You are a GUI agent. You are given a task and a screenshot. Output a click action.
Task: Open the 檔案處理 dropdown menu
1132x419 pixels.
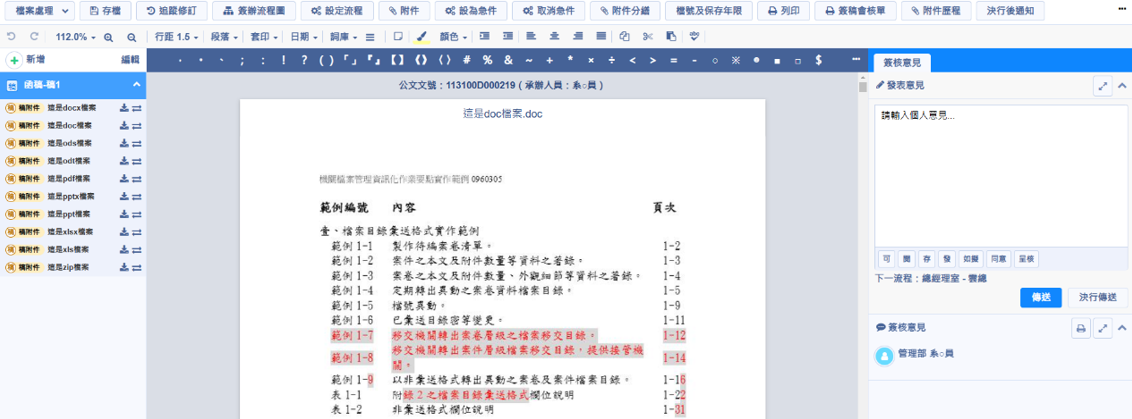pos(39,11)
